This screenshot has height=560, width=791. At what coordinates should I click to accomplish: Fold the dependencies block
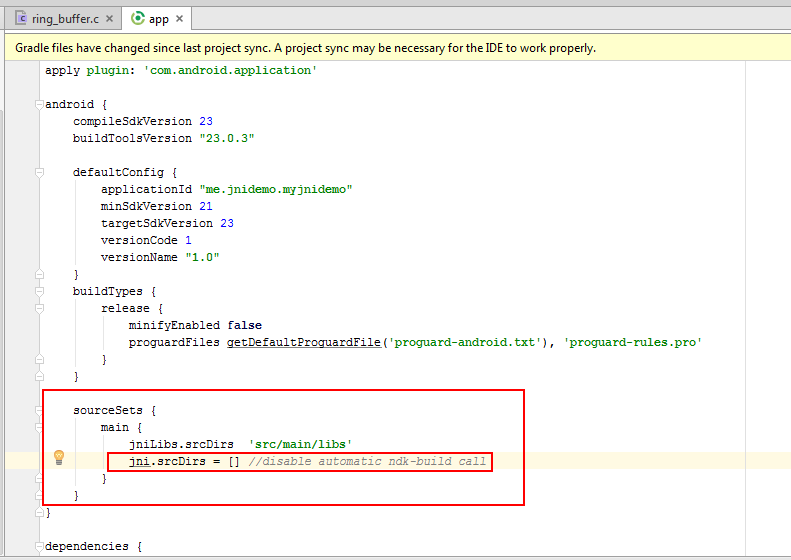click(39, 546)
